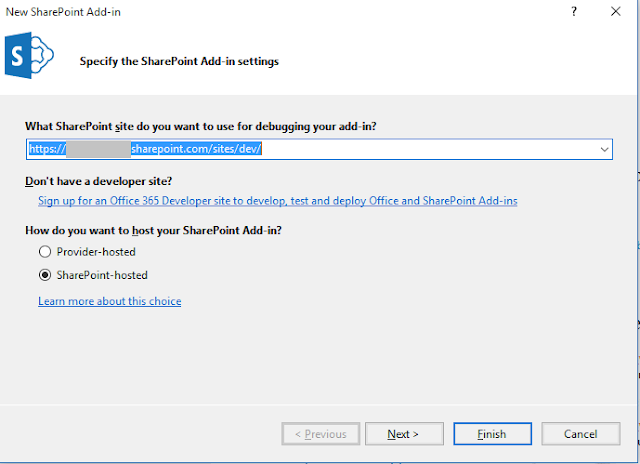The height and width of the screenshot is (464, 640).
Task: Click the 'Don't have a developer site?' label
Action: coord(98,181)
